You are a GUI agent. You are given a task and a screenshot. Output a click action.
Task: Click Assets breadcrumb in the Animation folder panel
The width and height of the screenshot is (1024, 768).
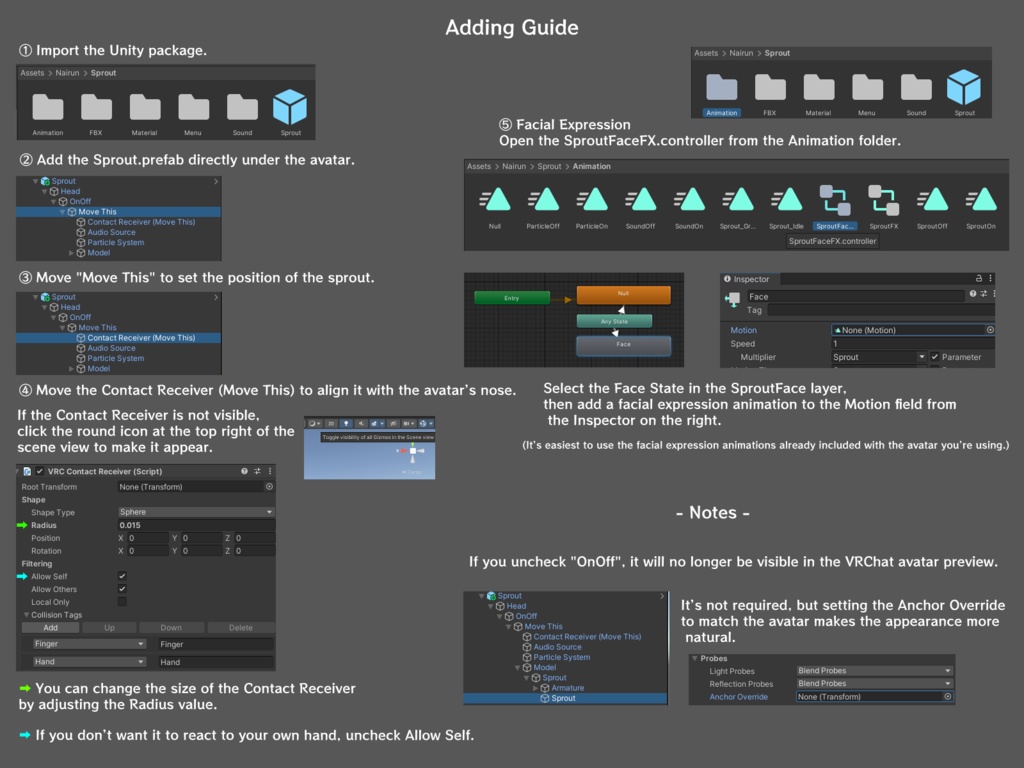(x=479, y=167)
